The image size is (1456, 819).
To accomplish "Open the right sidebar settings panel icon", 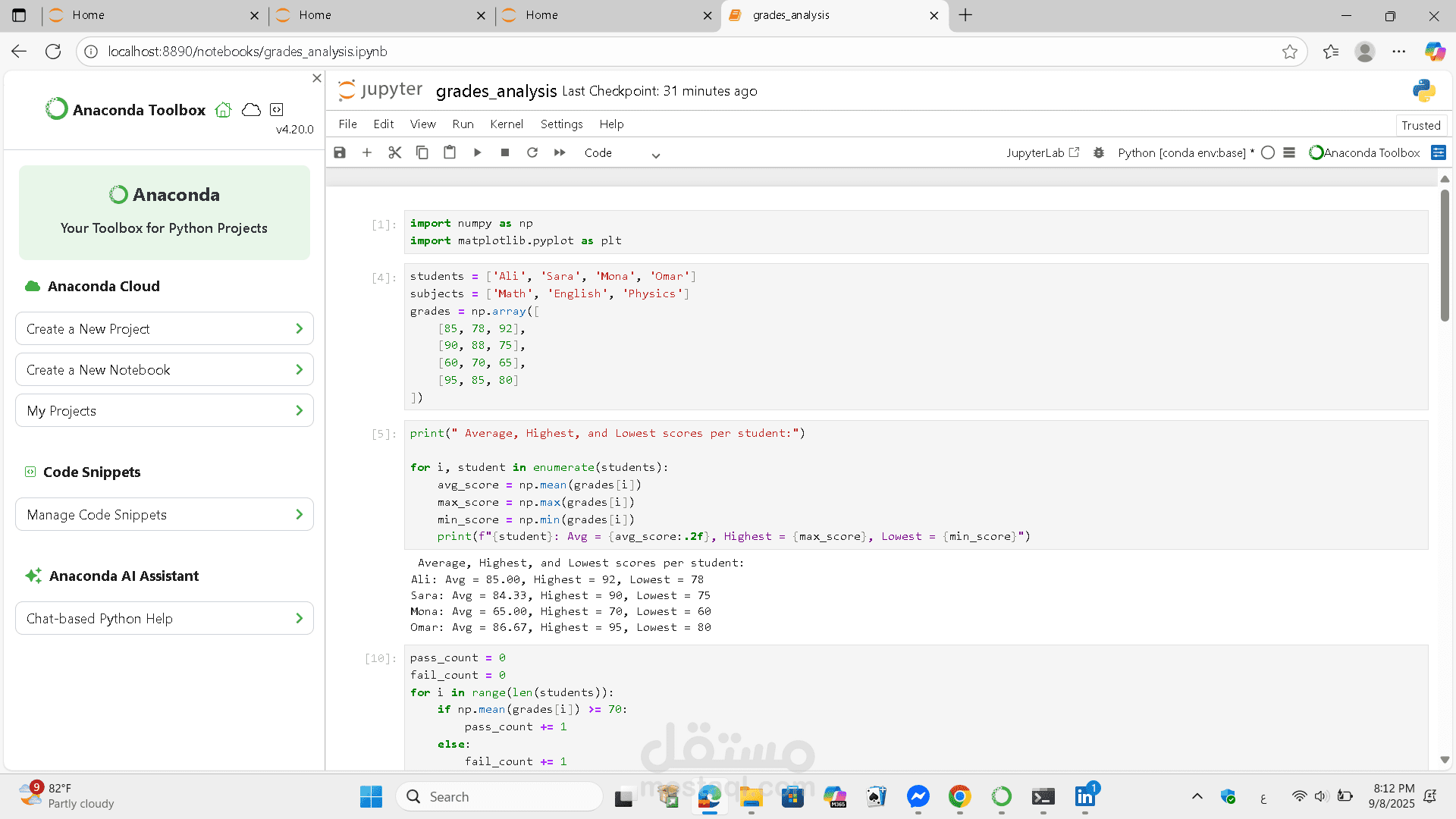I will 1438,153.
